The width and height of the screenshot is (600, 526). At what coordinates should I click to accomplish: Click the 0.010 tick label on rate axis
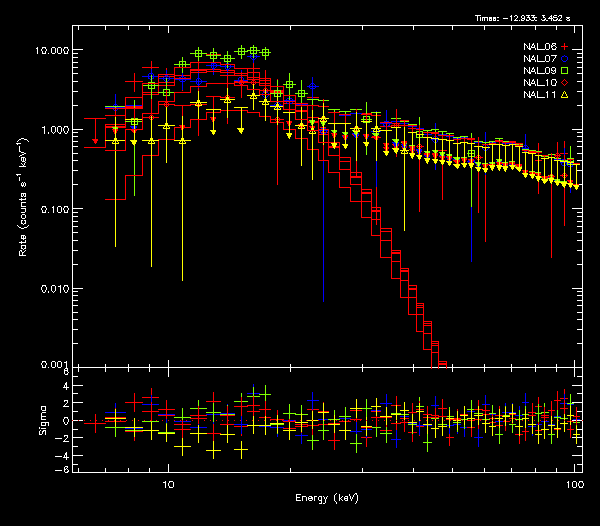pos(55,289)
